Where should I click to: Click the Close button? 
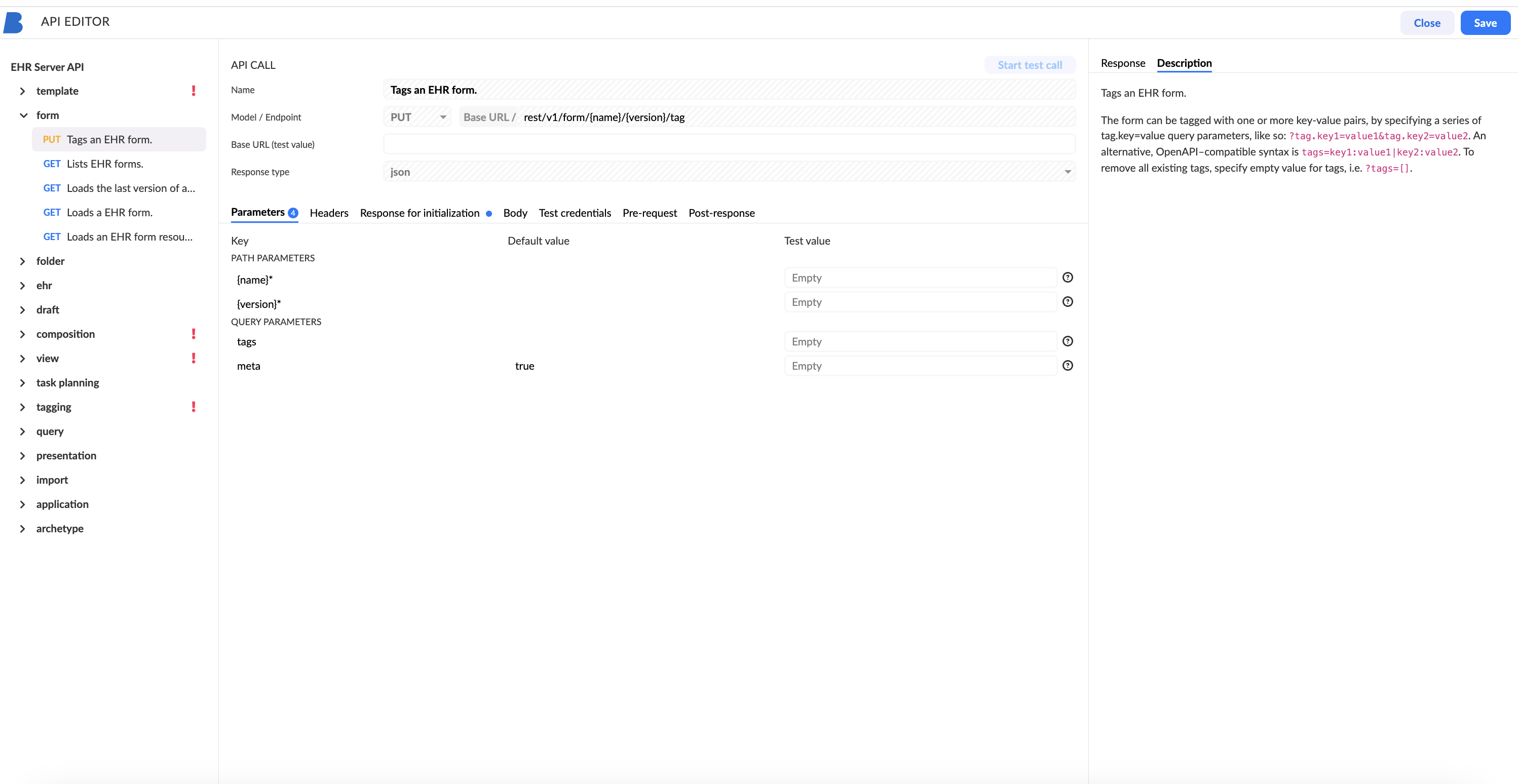1427,23
